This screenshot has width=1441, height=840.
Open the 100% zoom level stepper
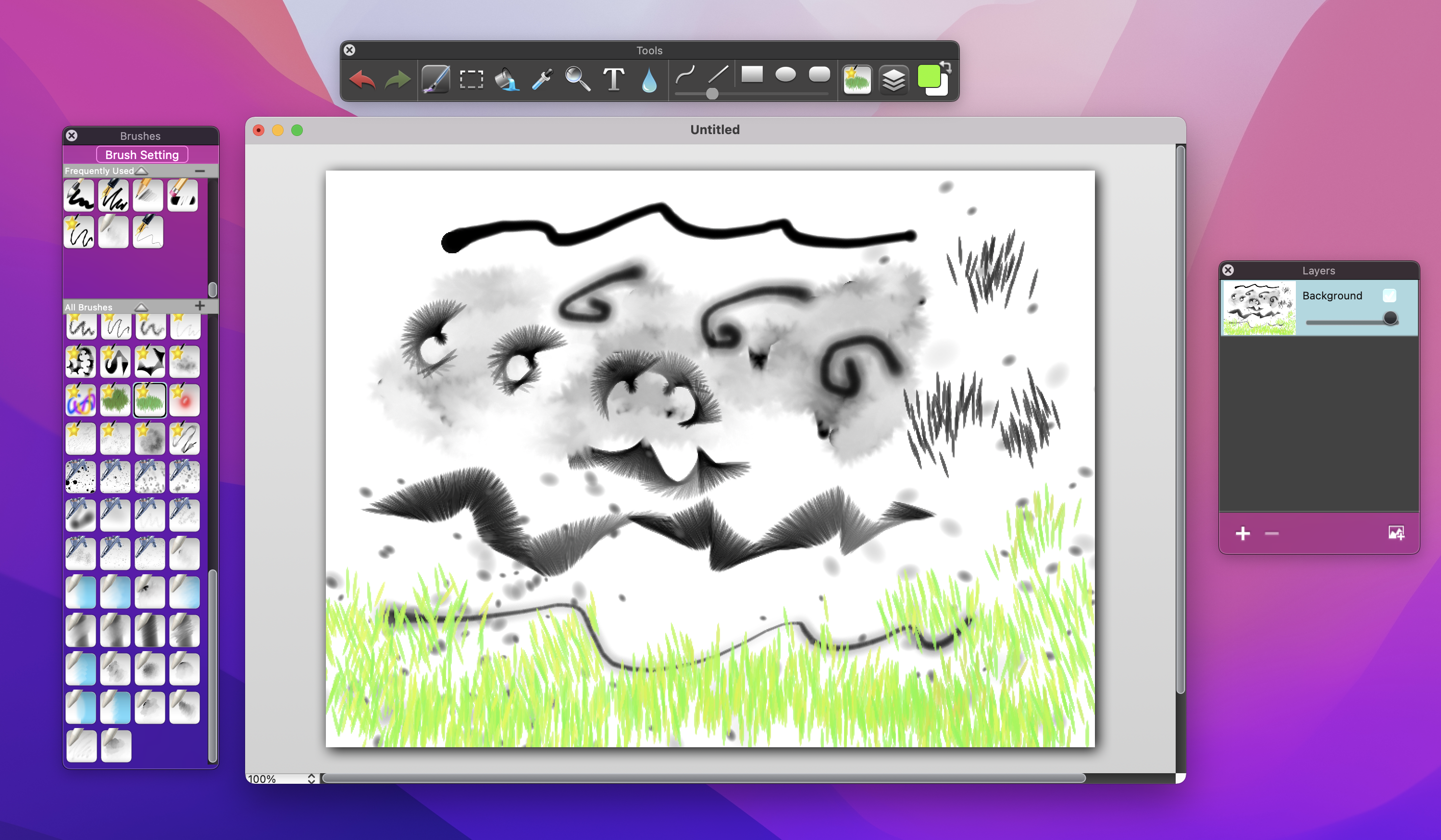[x=311, y=778]
